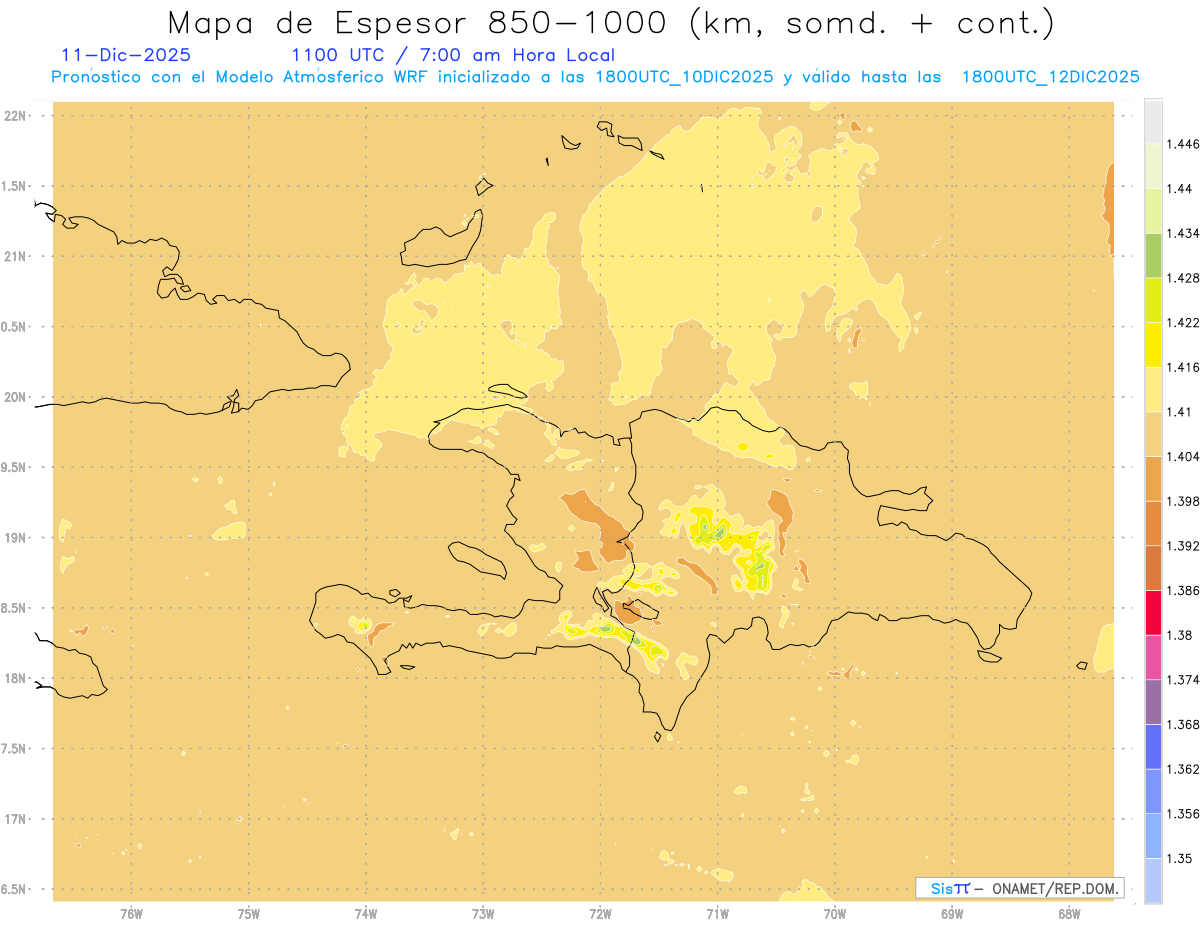The width and height of the screenshot is (1200, 927).
Task: Click the color bar value 1.428
Action: pyautogui.click(x=1185, y=278)
